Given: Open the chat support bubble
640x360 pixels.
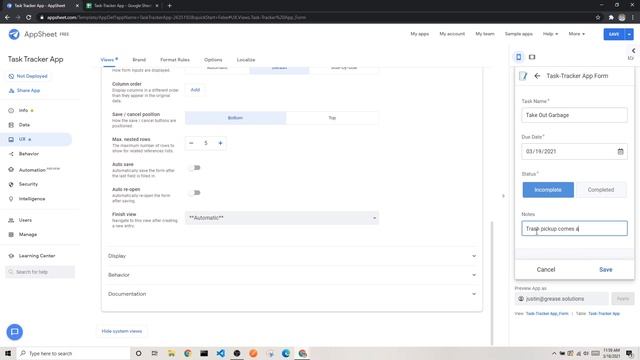Looking at the screenshot, I should (x=15, y=332).
